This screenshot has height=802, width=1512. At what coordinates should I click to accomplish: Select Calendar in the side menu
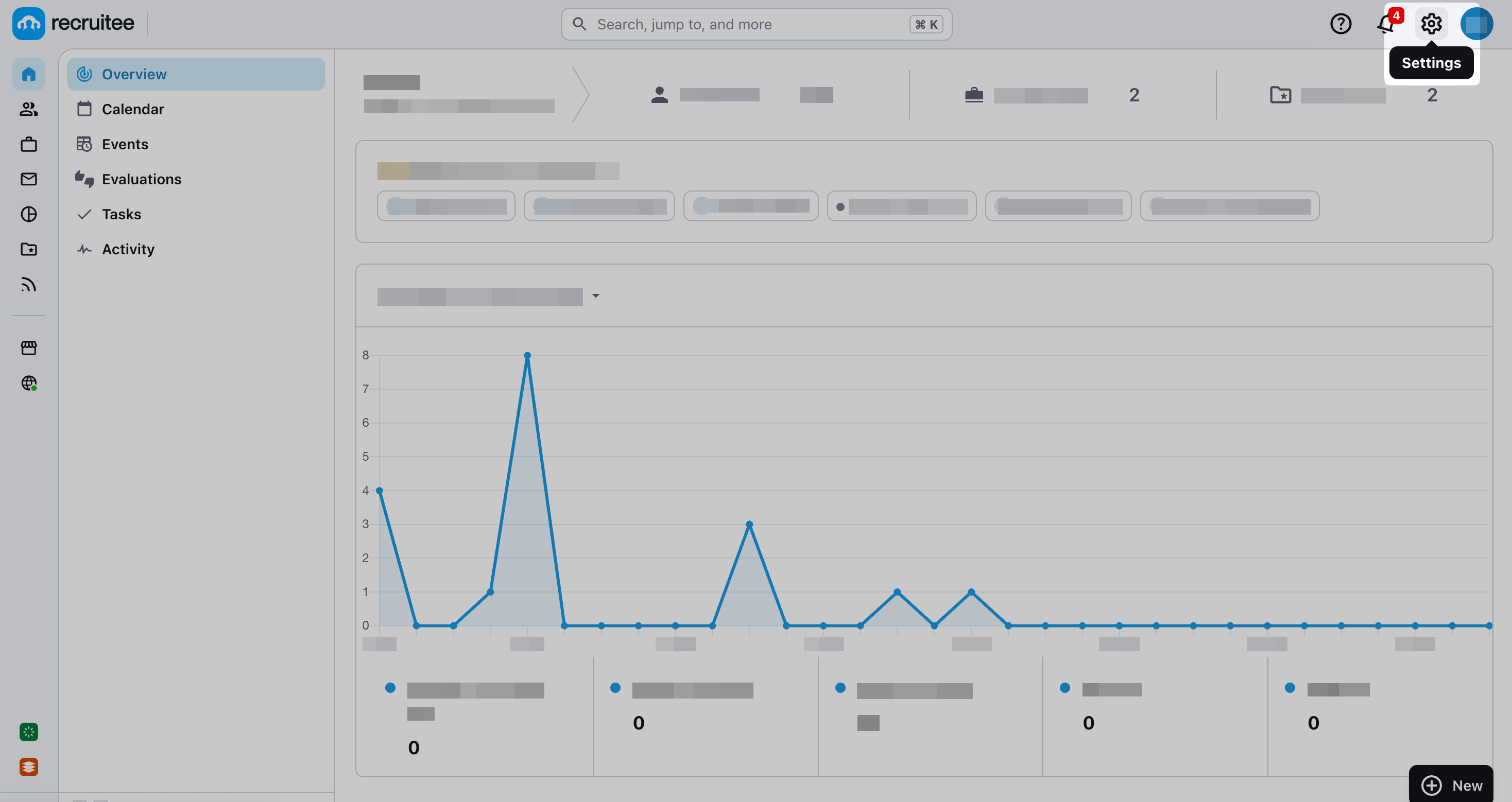click(x=133, y=109)
